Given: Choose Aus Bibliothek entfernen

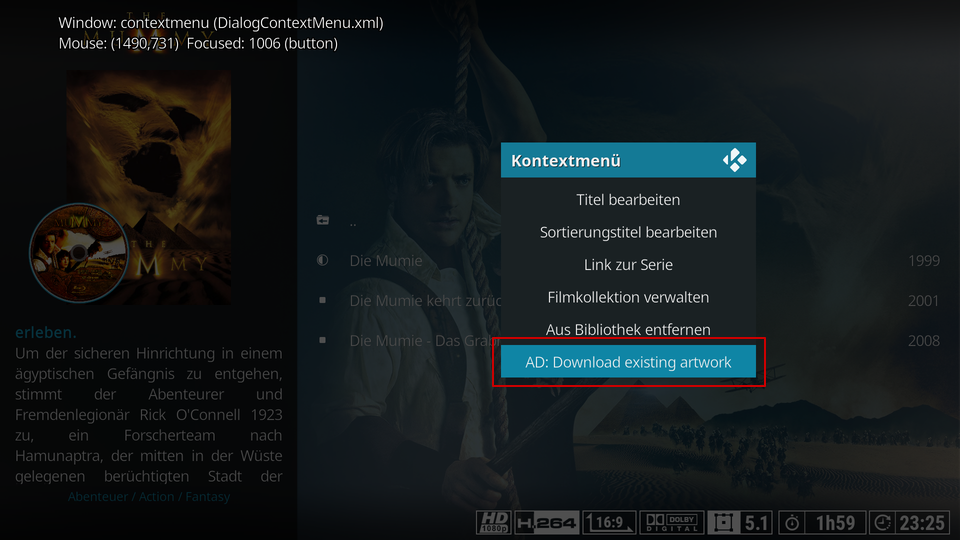Looking at the screenshot, I should coord(628,329).
